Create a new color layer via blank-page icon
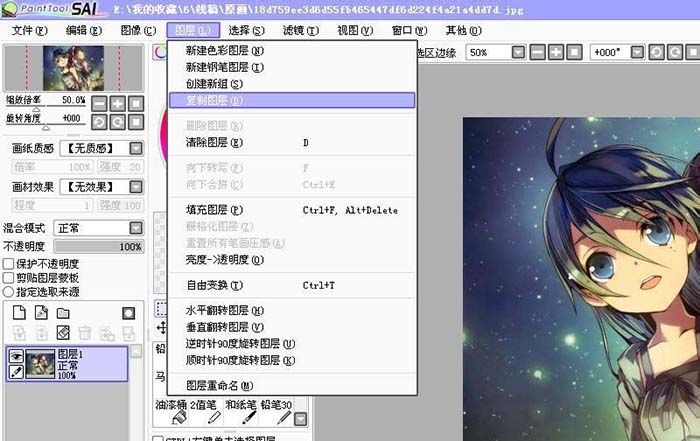 19,313
